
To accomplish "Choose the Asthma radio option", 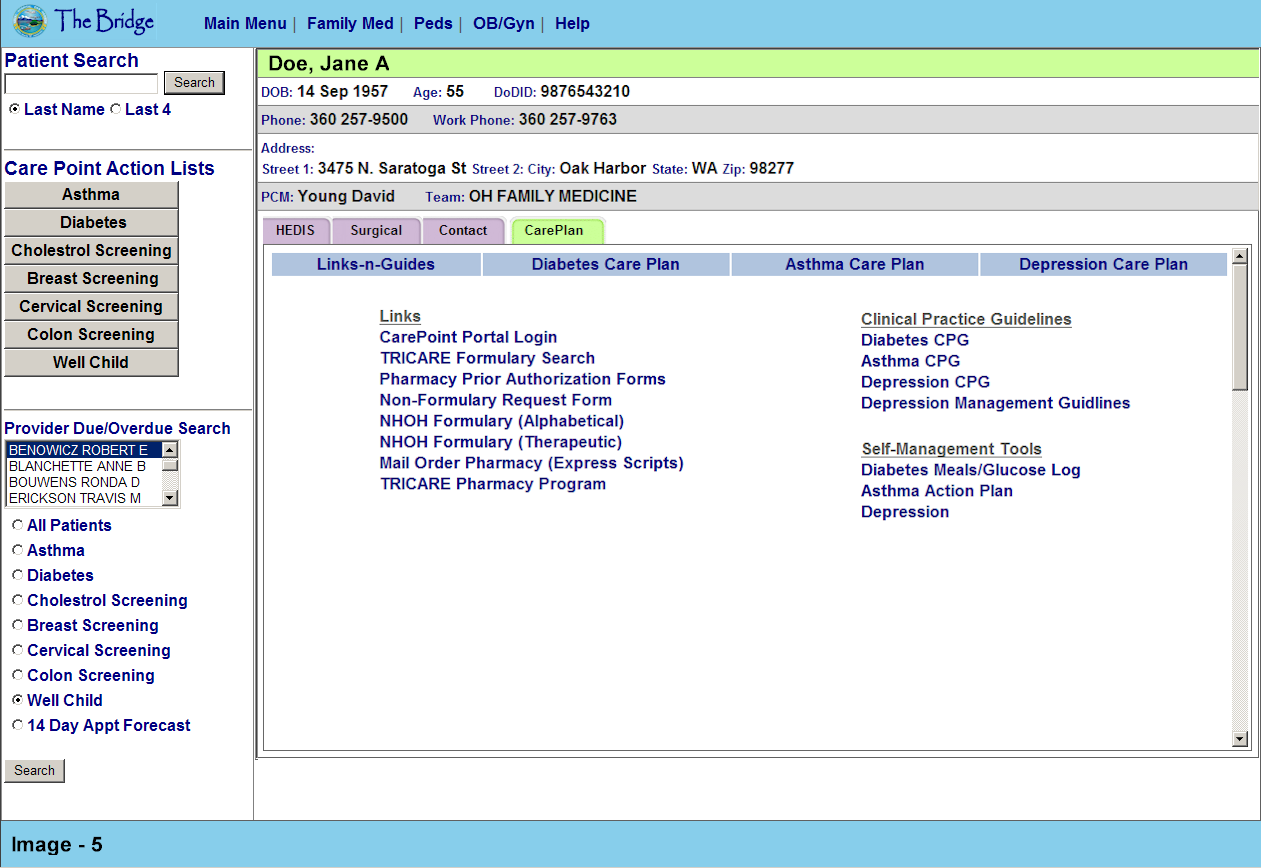I will coord(18,550).
